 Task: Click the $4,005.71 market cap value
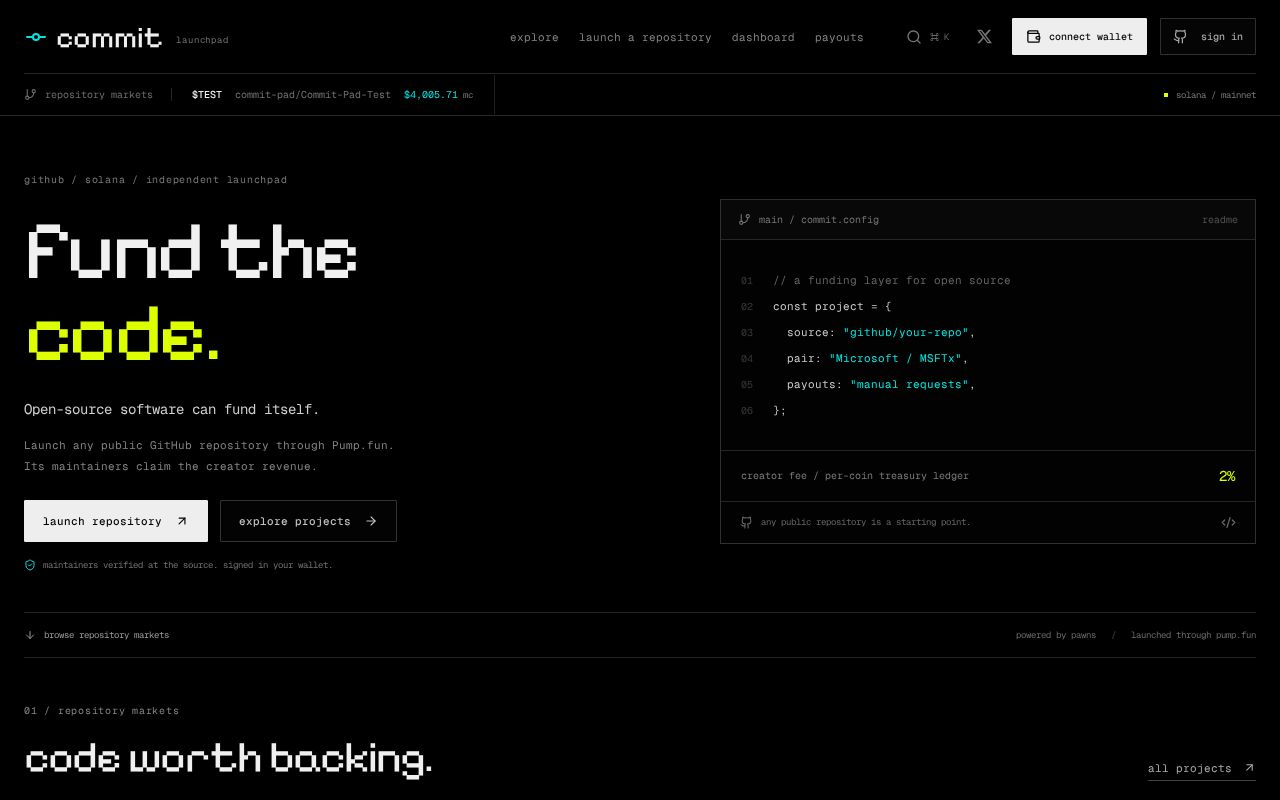[x=431, y=95]
